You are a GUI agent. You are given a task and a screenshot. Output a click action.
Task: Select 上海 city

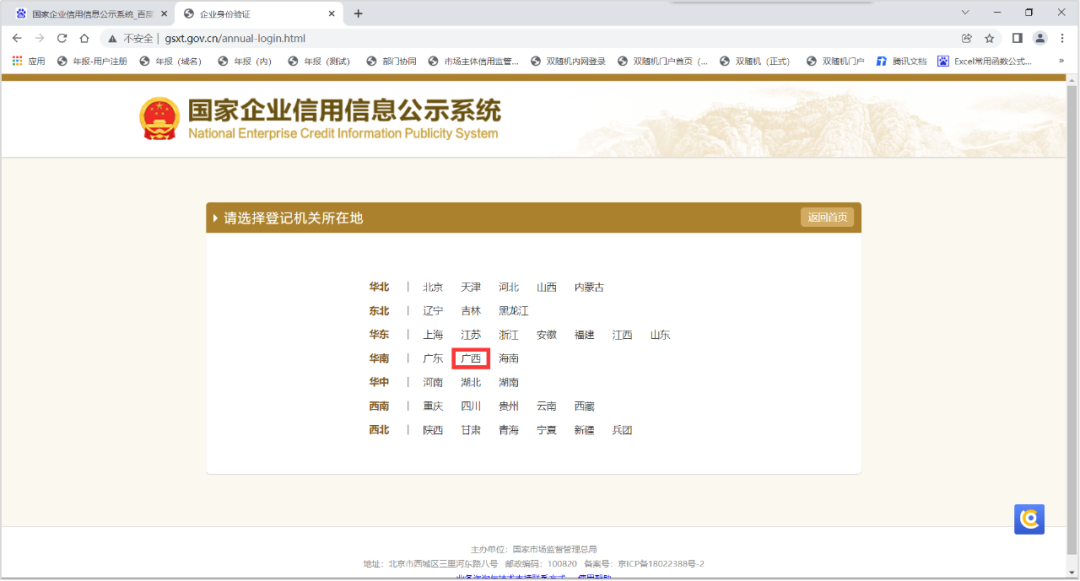coord(433,335)
